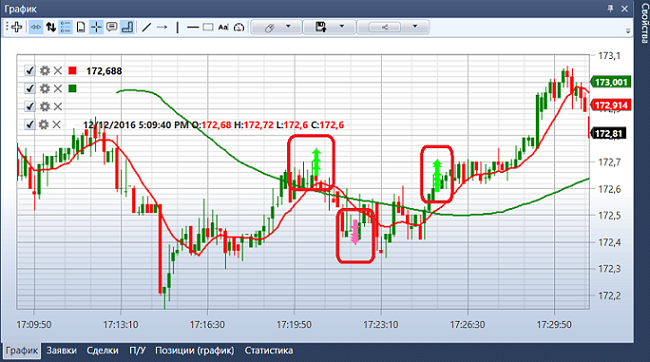Click the share nodes button
This screenshot has width=650, height=362.
tap(385, 27)
